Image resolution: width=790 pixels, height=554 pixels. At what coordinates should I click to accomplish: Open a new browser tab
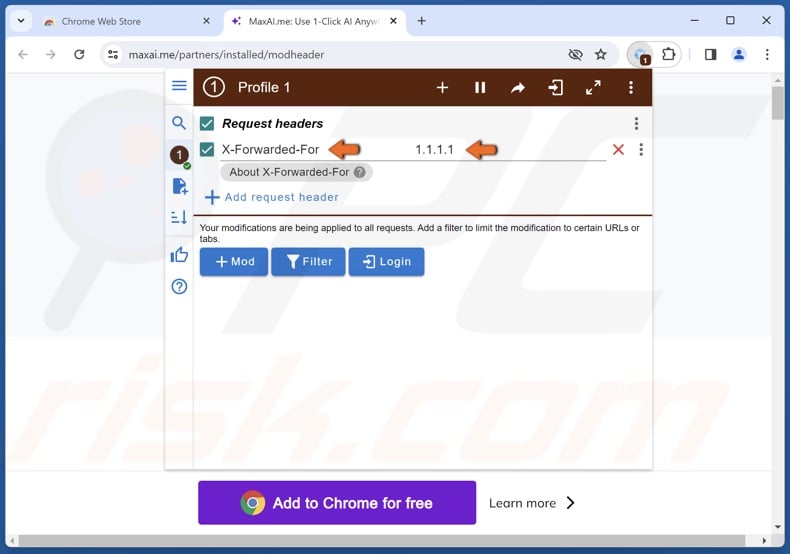click(x=422, y=21)
